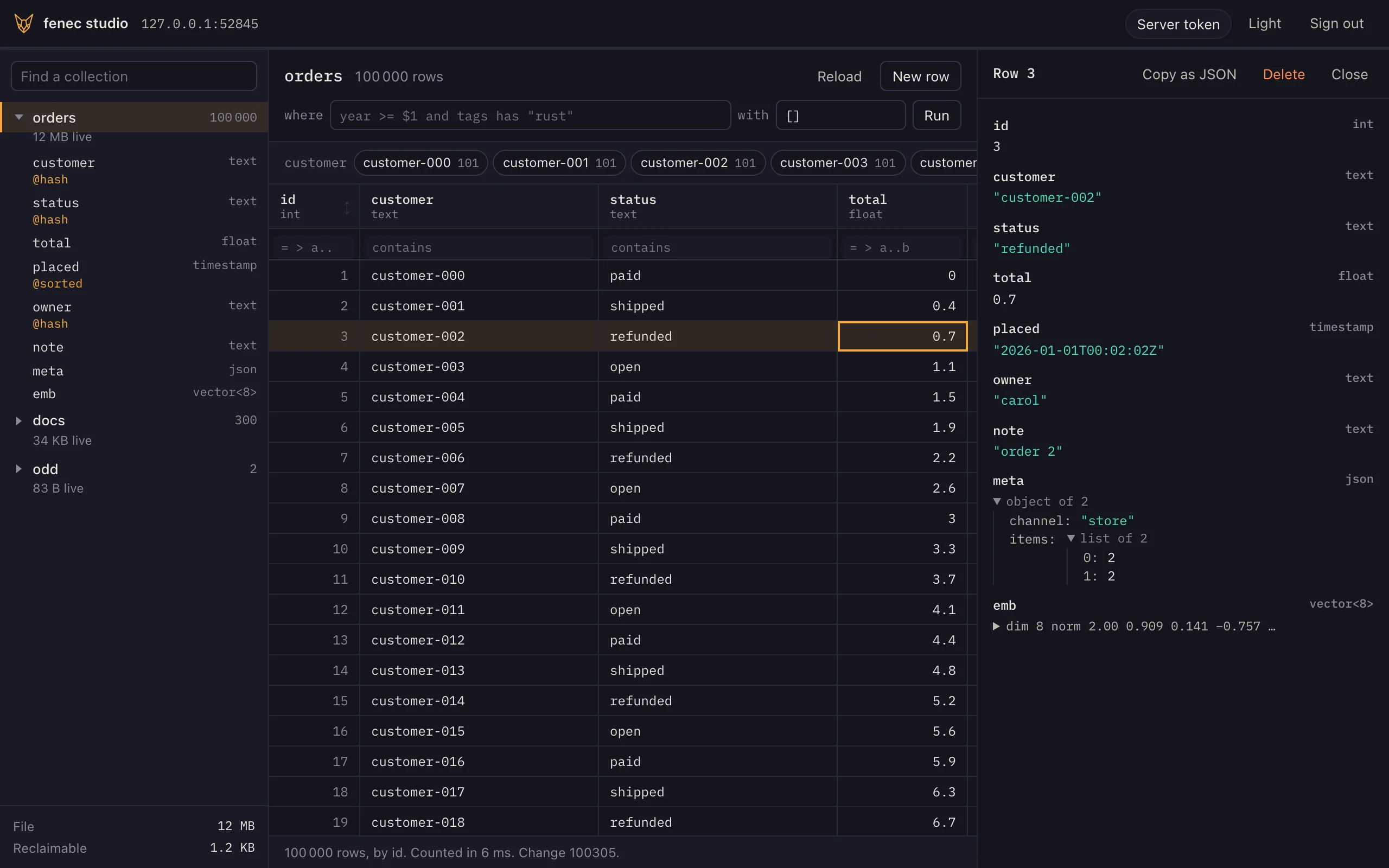1389x868 pixels.
Task: Click the with parameters field
Action: 840,116
